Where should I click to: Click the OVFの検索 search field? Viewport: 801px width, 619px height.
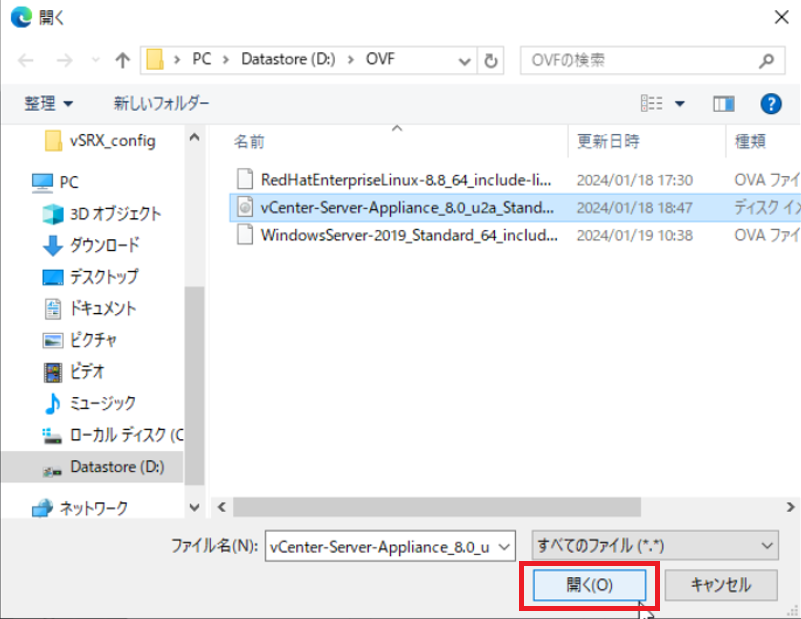point(640,60)
